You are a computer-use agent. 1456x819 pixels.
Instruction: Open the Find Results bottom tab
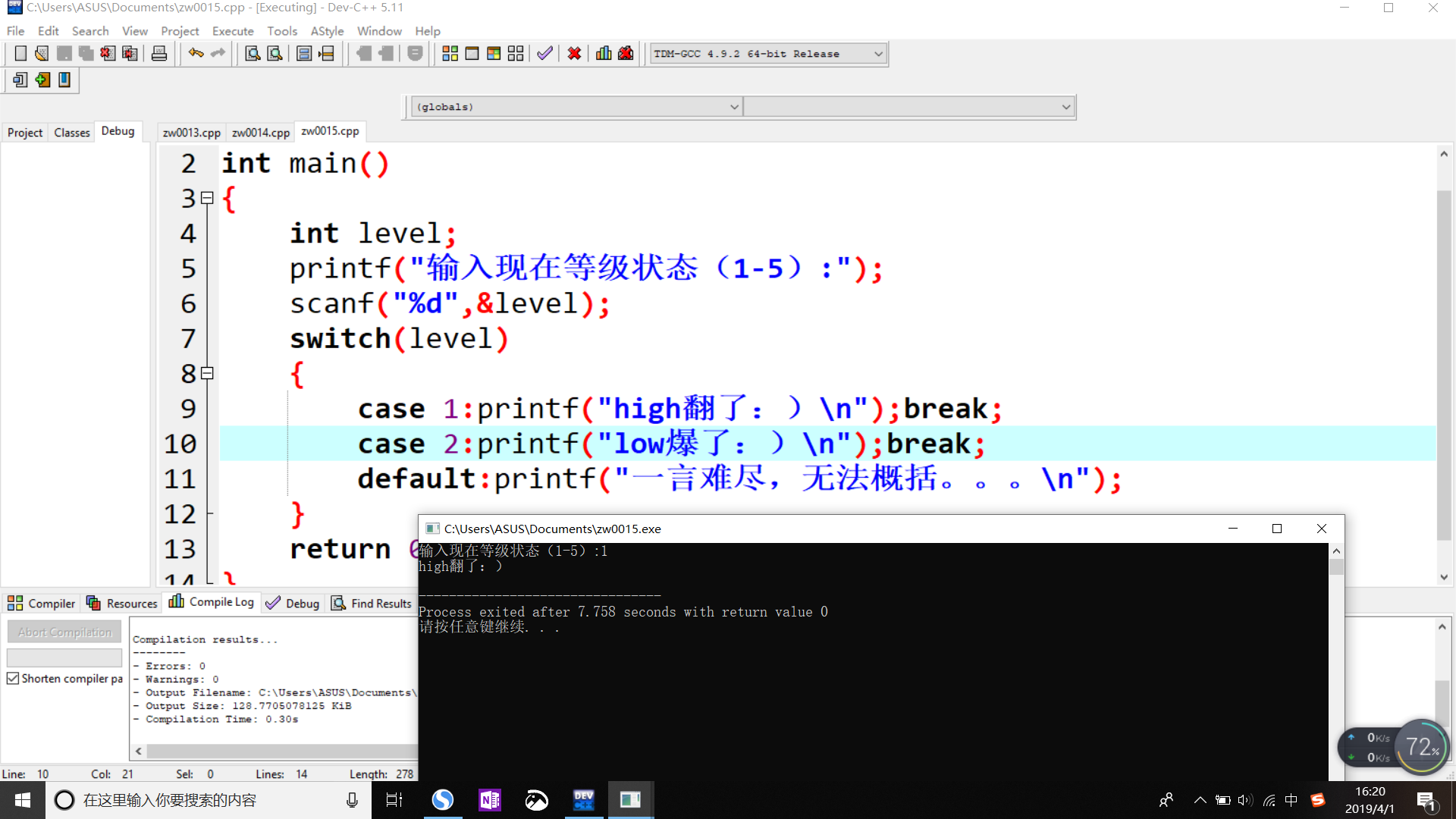click(x=372, y=604)
